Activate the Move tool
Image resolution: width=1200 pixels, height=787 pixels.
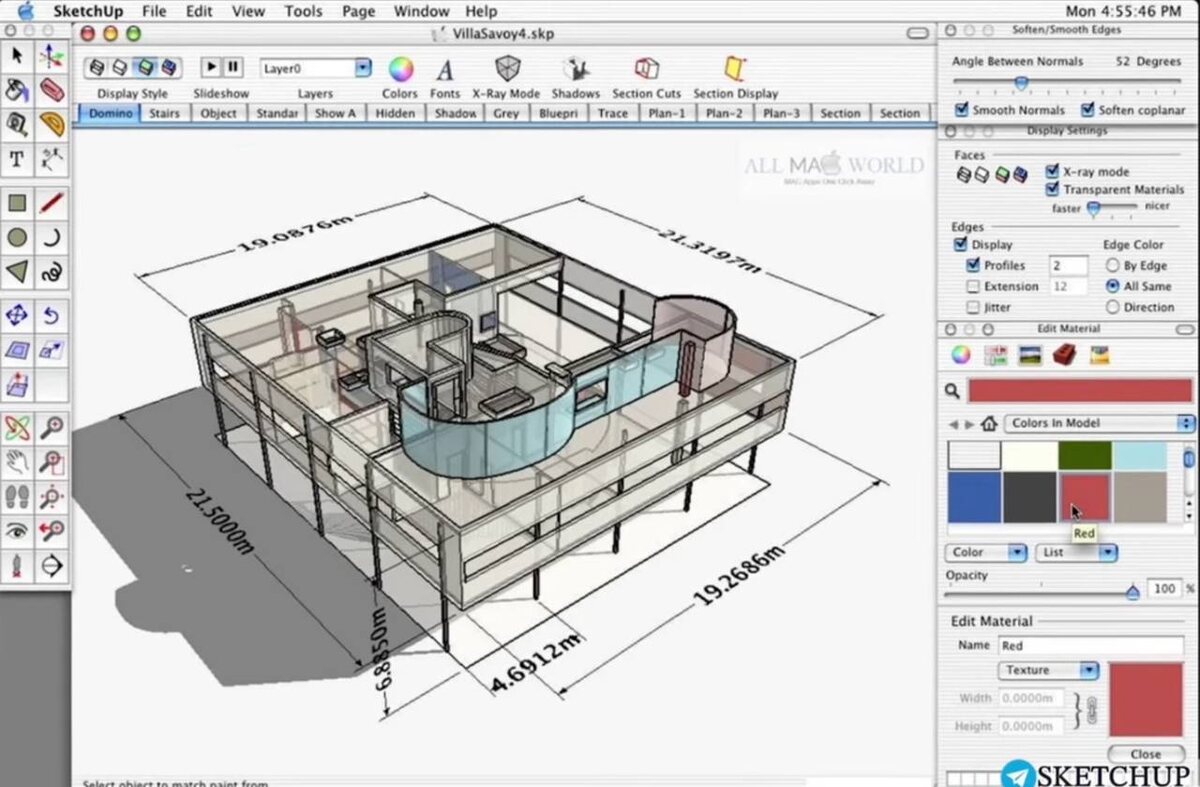[x=17, y=316]
